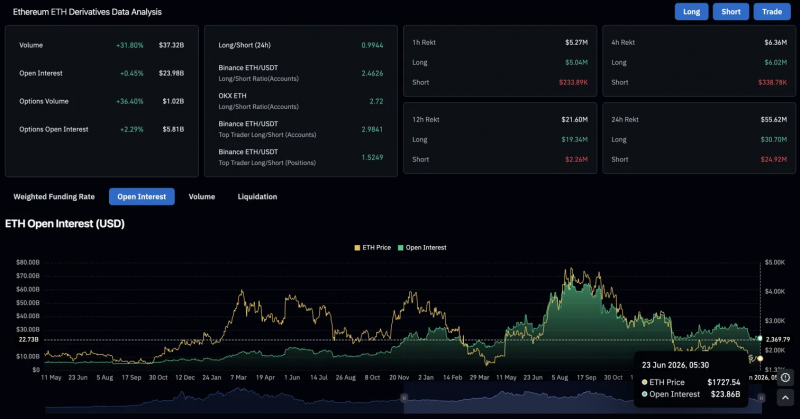Click the Open Interest value $23.98B
Image resolution: width=800 pixels, height=419 pixels.
pyautogui.click(x=171, y=73)
